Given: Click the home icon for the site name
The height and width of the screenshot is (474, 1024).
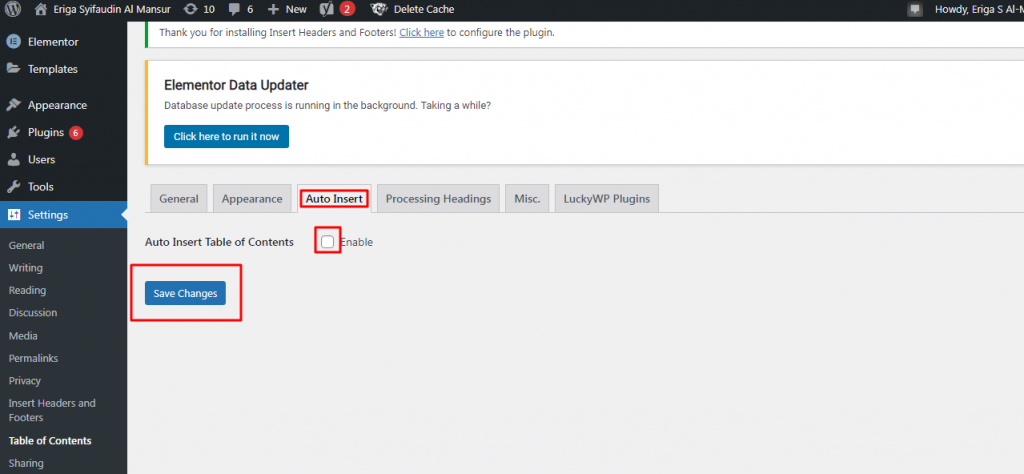Looking at the screenshot, I should click(x=40, y=9).
